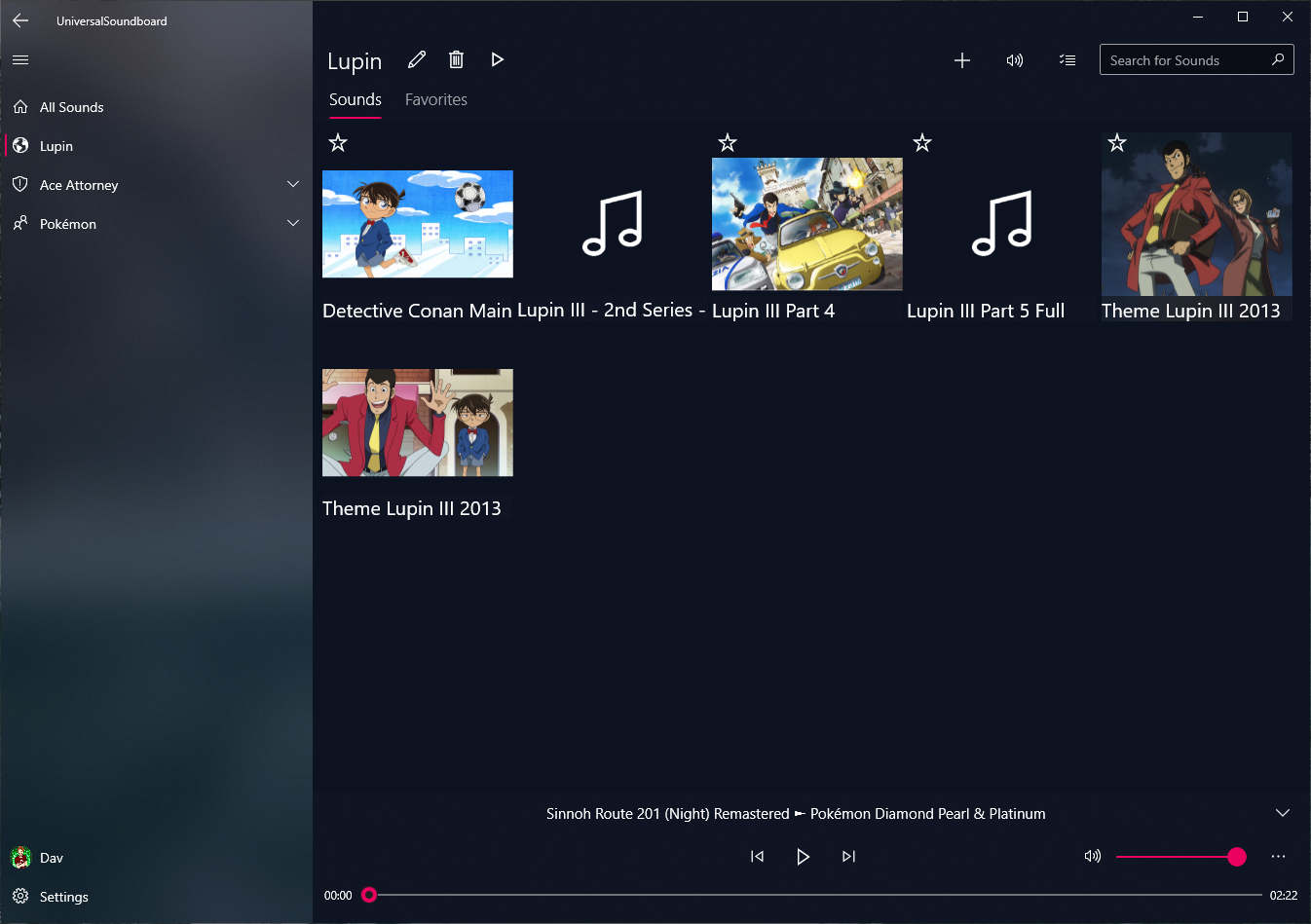
Task: Expand Ace Attorney subcategories chevron
Action: 293,184
